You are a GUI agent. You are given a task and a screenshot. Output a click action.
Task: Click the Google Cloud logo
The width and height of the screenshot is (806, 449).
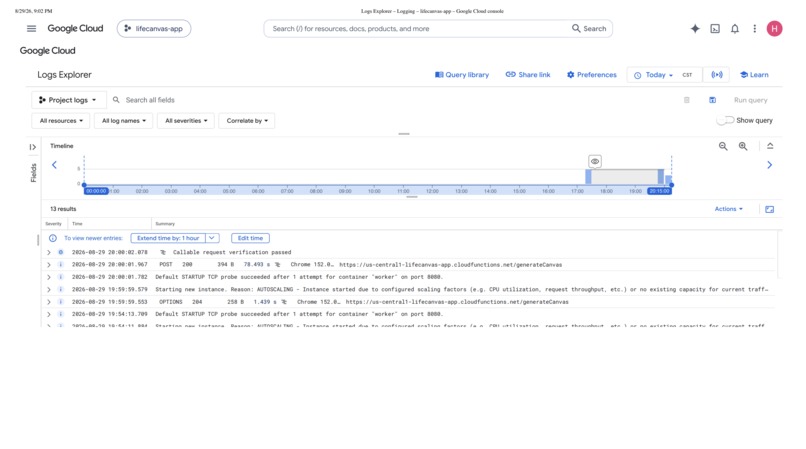click(x=75, y=29)
